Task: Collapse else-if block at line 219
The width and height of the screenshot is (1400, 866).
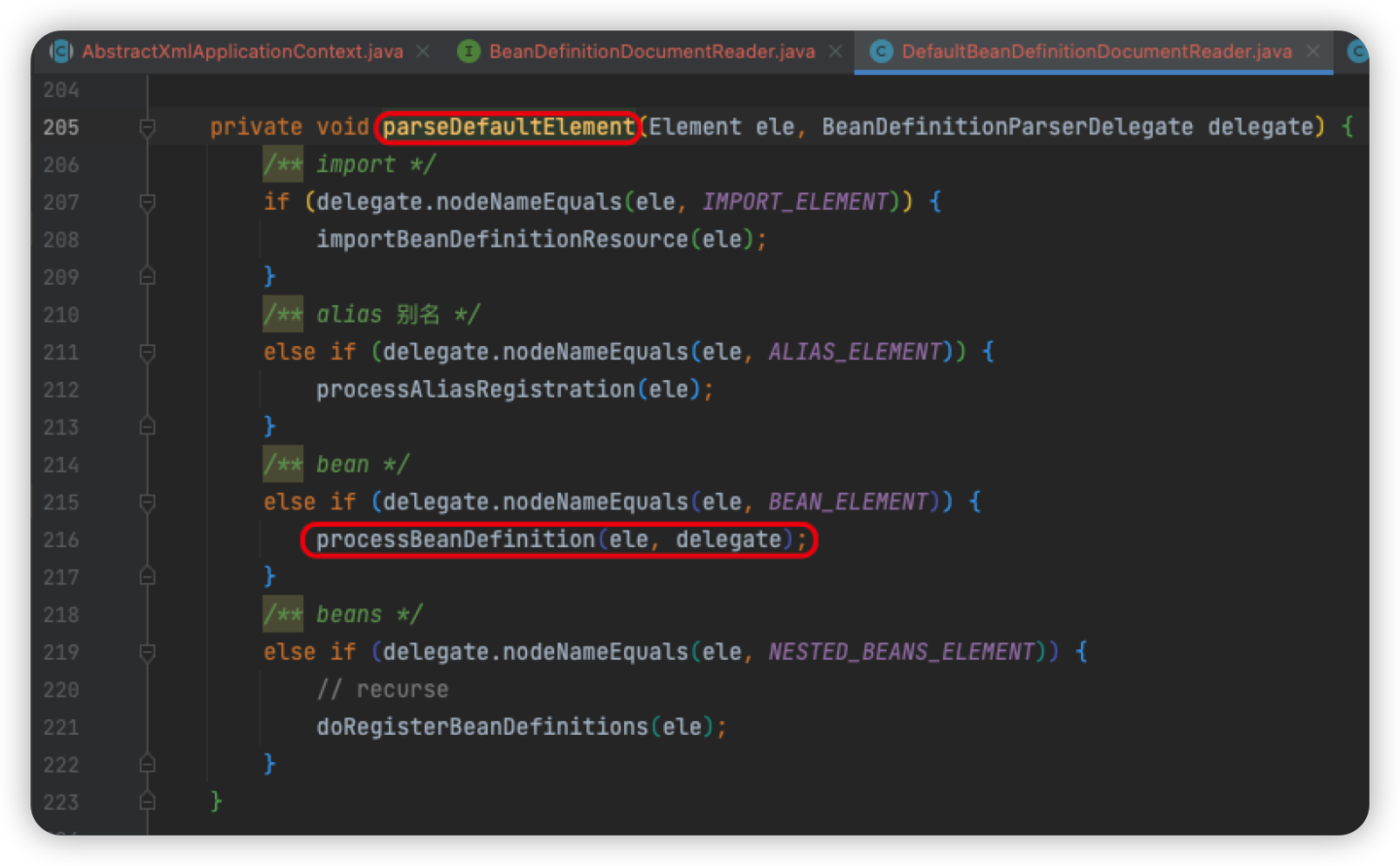Action: pos(147,652)
